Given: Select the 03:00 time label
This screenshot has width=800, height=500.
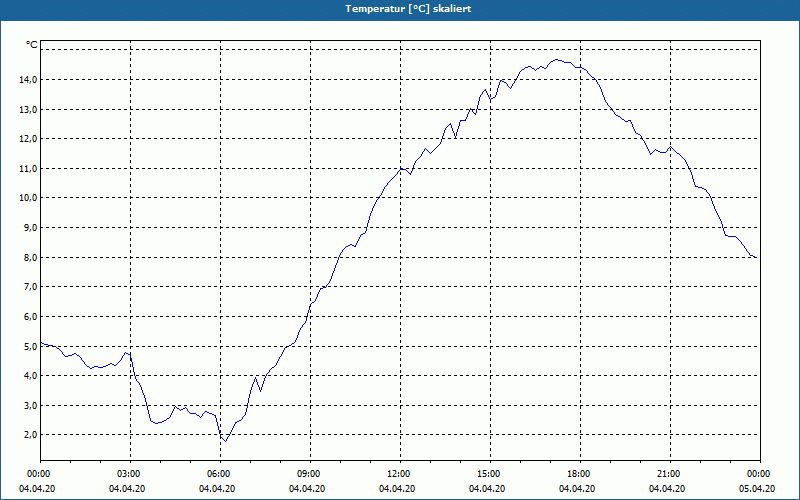Looking at the screenshot, I should (x=128, y=474).
